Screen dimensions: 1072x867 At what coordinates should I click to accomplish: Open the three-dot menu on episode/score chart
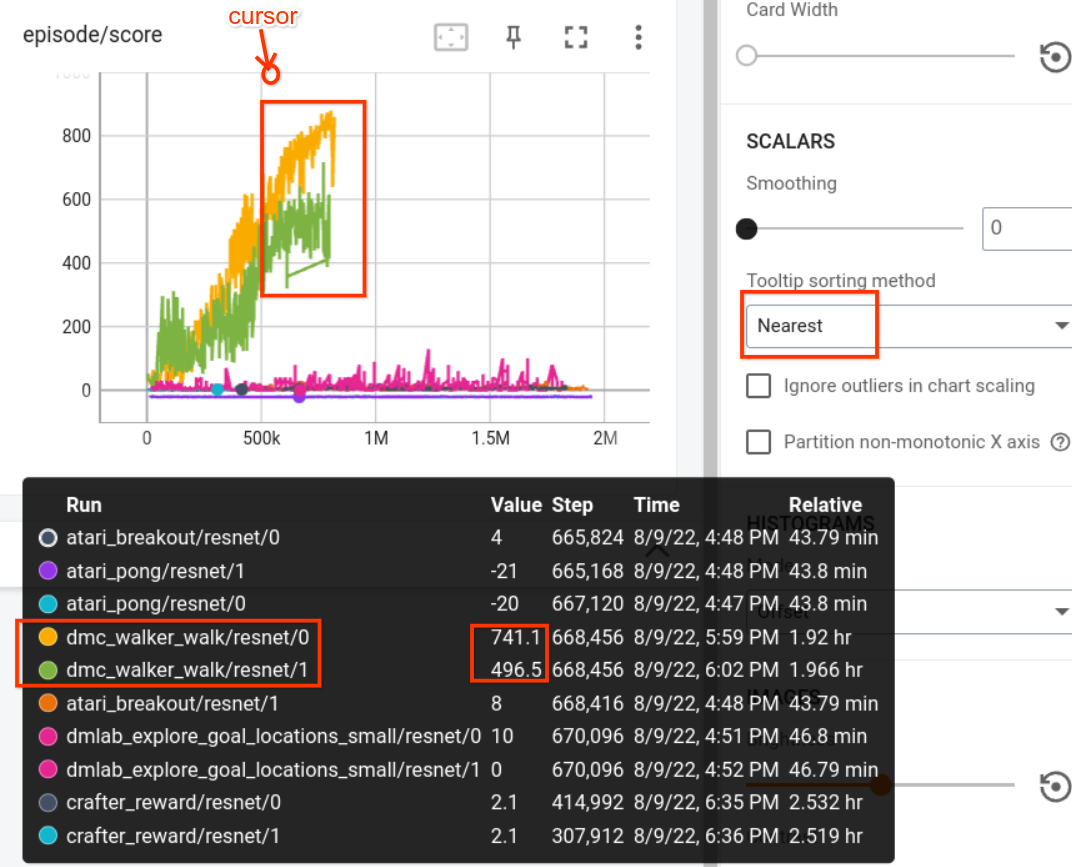[638, 36]
